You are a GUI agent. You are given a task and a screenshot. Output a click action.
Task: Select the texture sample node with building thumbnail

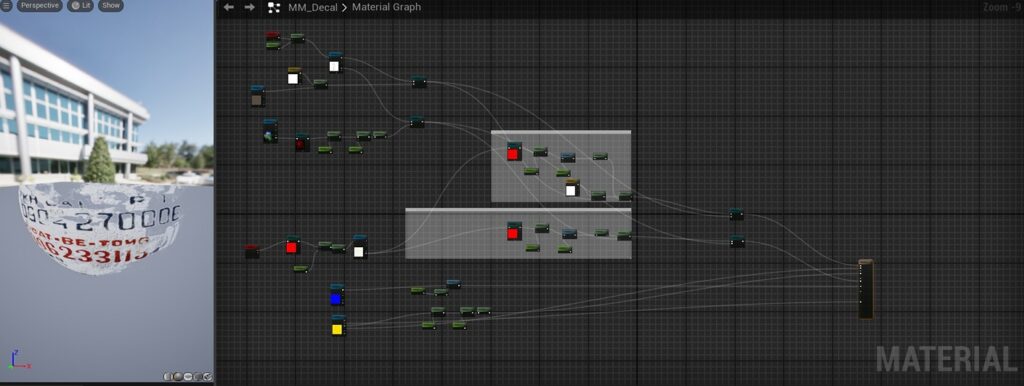click(x=270, y=131)
